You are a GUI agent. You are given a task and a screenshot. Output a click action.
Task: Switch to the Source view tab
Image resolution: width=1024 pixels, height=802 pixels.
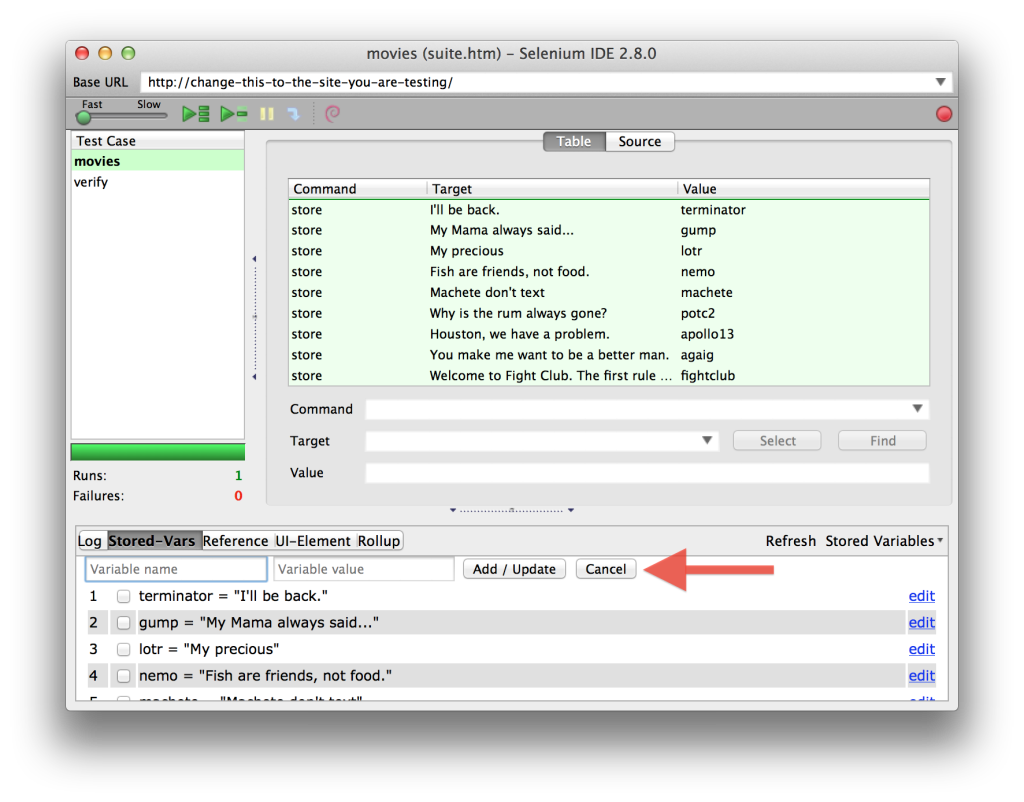tap(639, 141)
